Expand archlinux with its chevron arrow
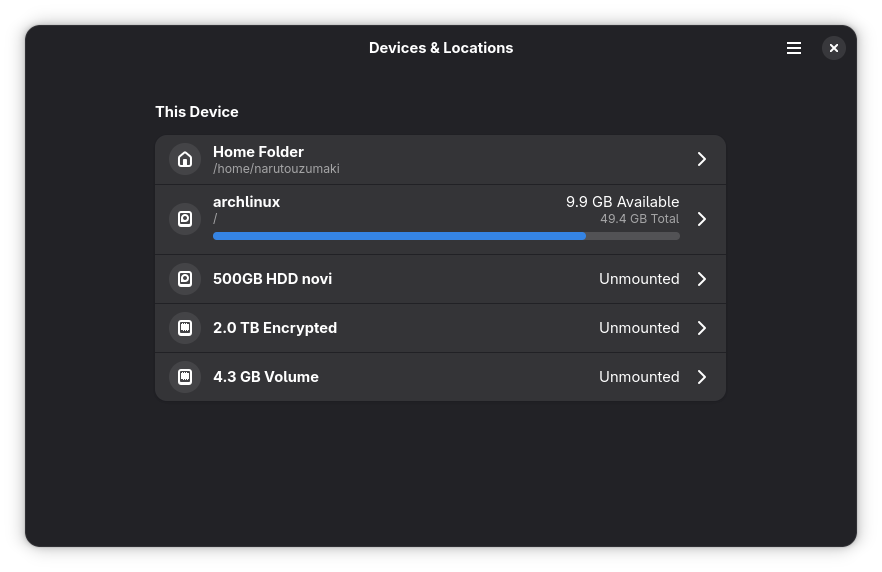The height and width of the screenshot is (572, 882). (702, 219)
